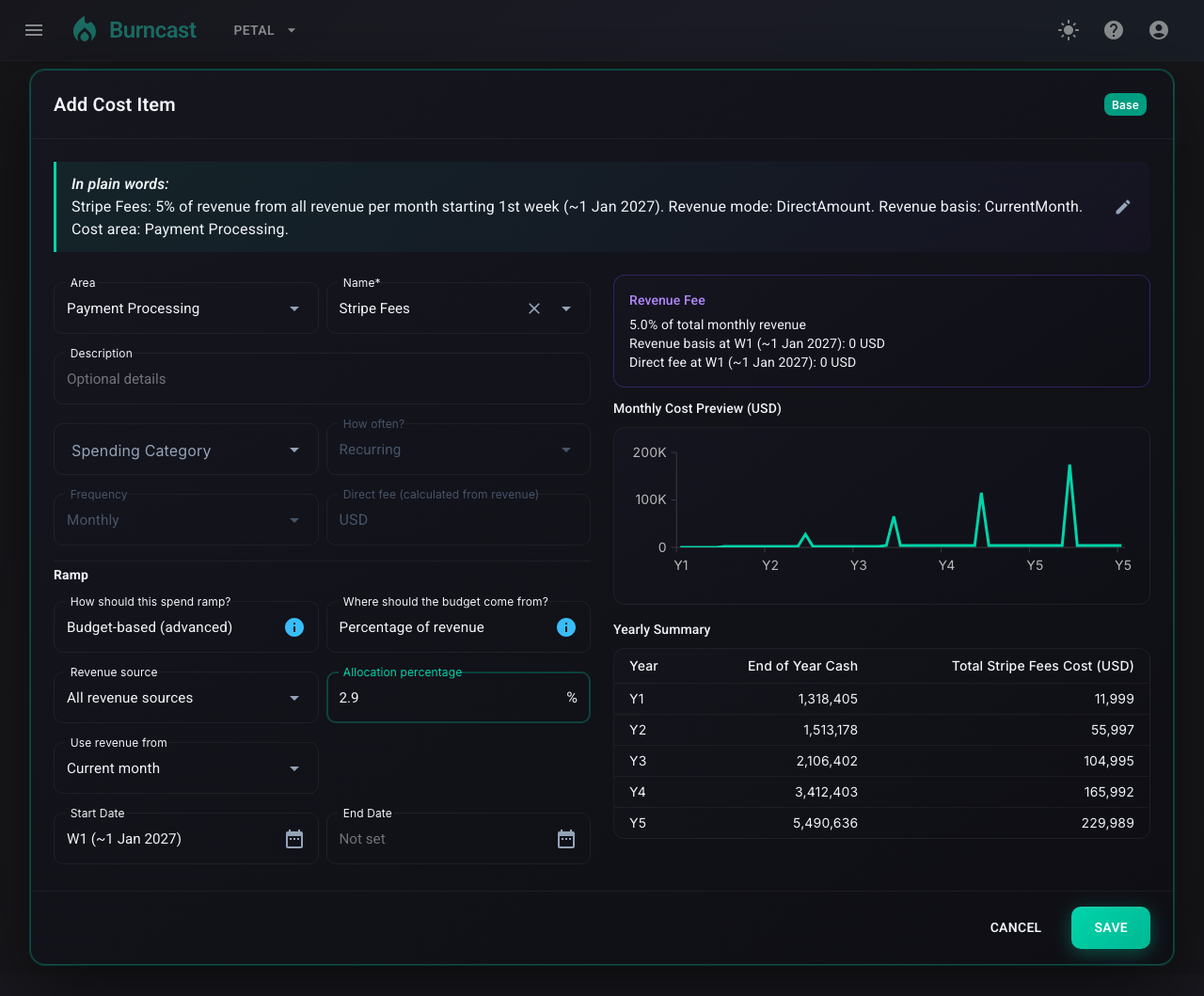Click the Add Cost Item title
Image resolution: width=1204 pixels, height=996 pixels.
[115, 104]
